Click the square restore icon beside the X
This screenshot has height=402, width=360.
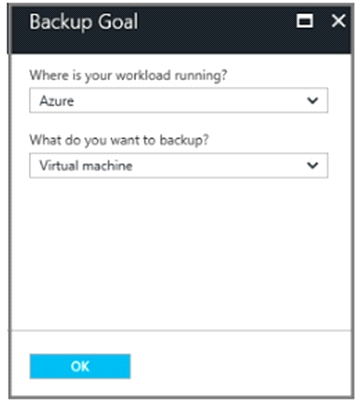click(x=305, y=21)
